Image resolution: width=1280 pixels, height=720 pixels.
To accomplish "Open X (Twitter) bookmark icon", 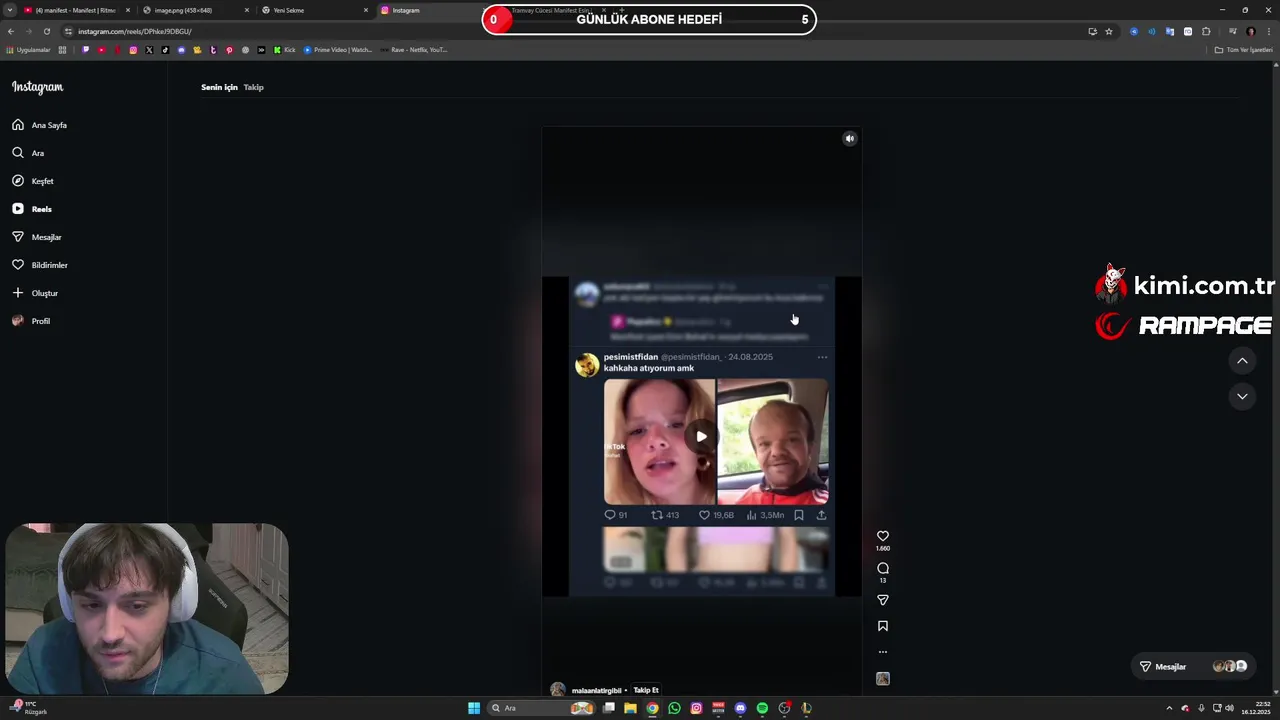I will tap(149, 50).
